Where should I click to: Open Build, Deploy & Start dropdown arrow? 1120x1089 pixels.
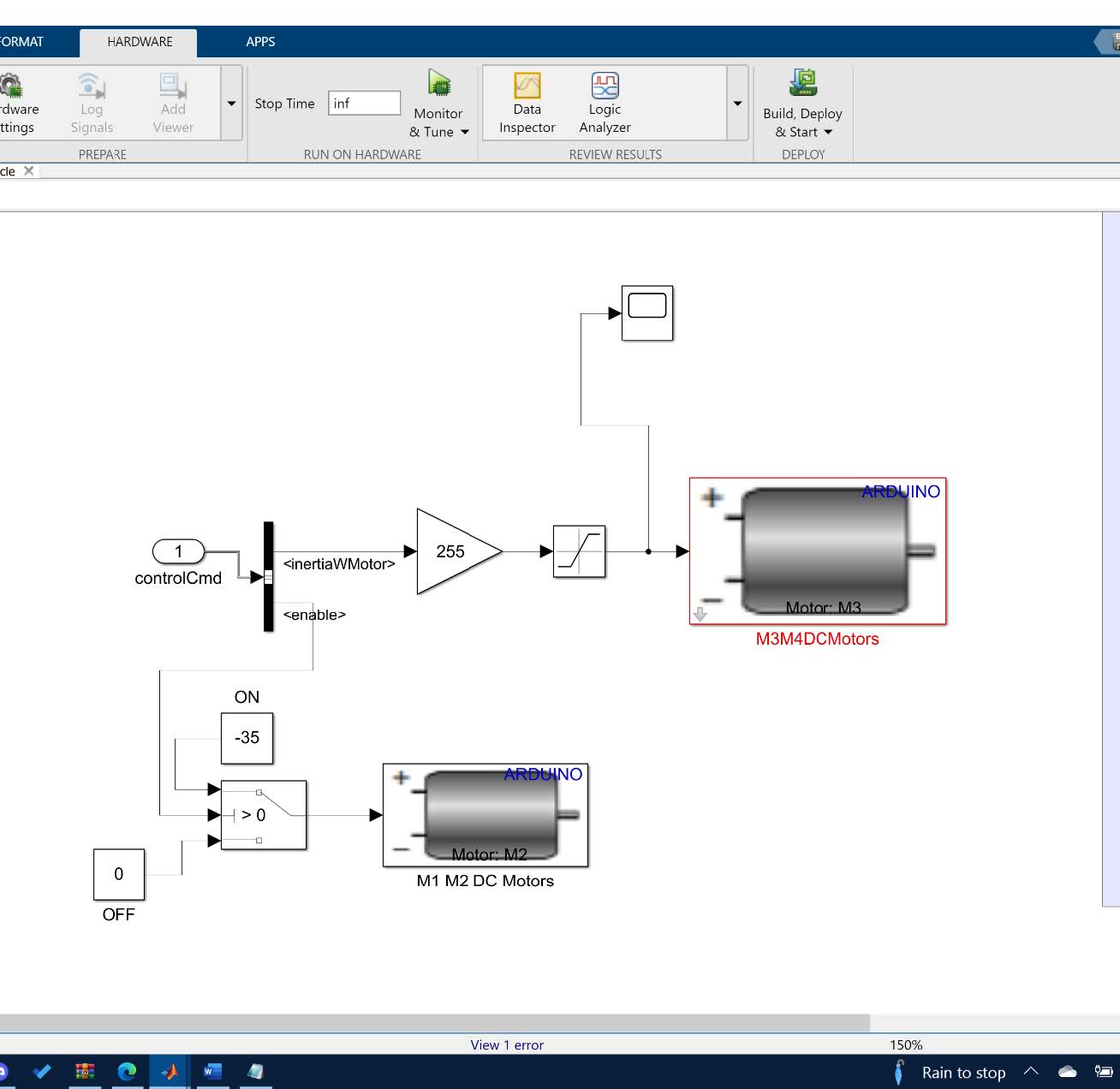point(828,132)
